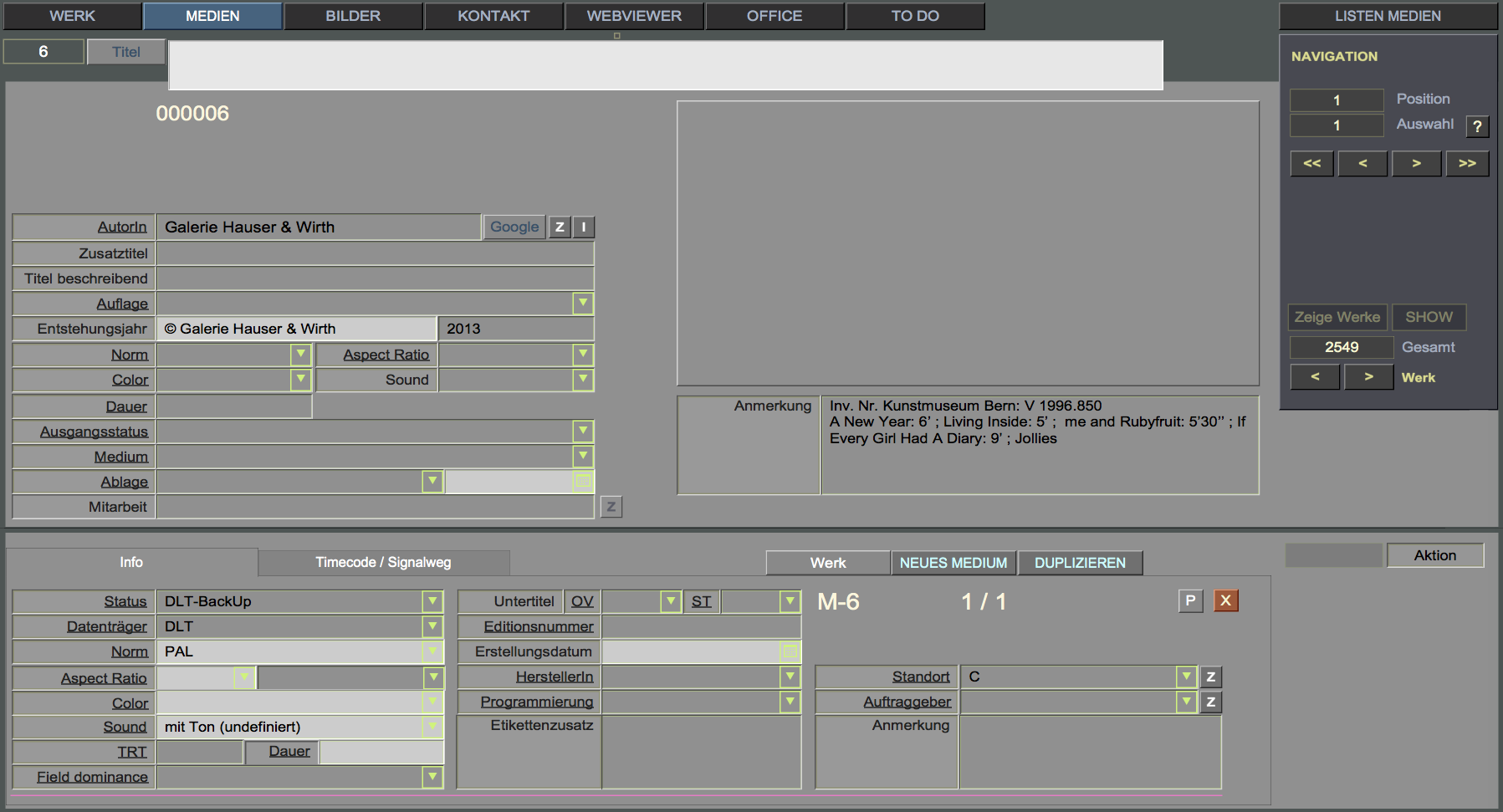1503x812 pixels.
Task: Jump to last record with >> button
Action: click(1467, 163)
